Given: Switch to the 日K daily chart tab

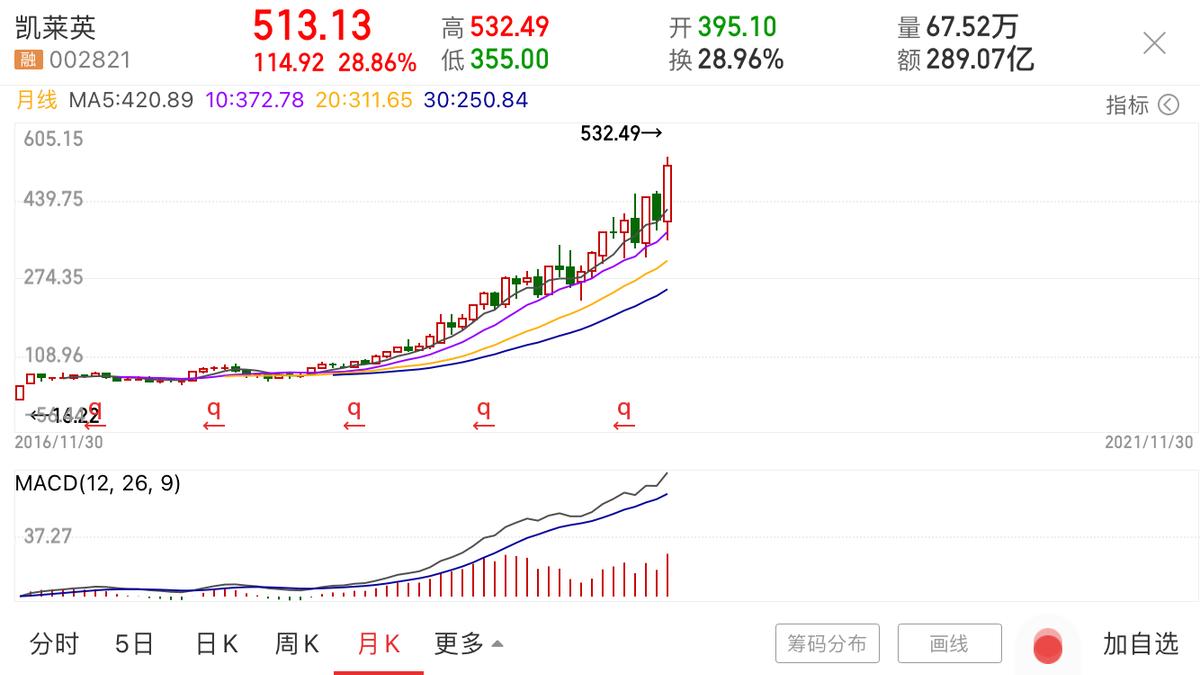Looking at the screenshot, I should tap(214, 644).
